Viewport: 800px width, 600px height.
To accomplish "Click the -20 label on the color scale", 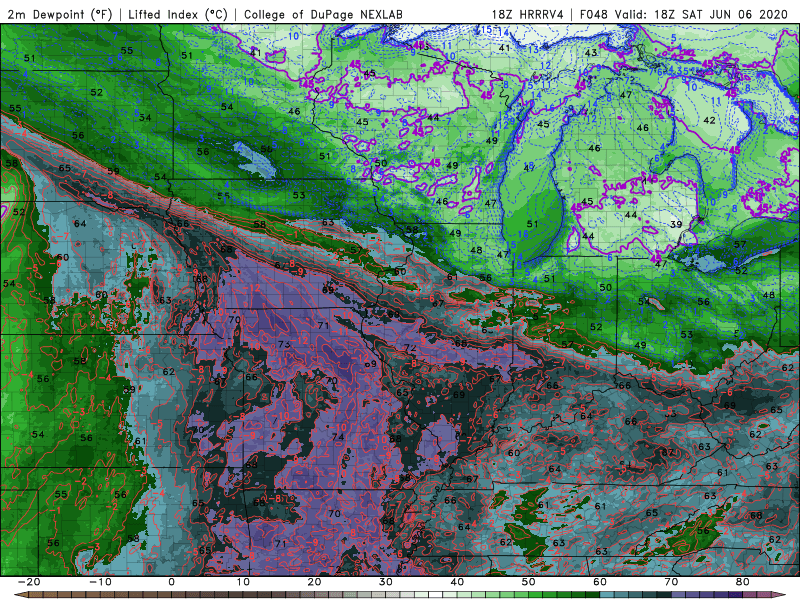I will point(29,582).
